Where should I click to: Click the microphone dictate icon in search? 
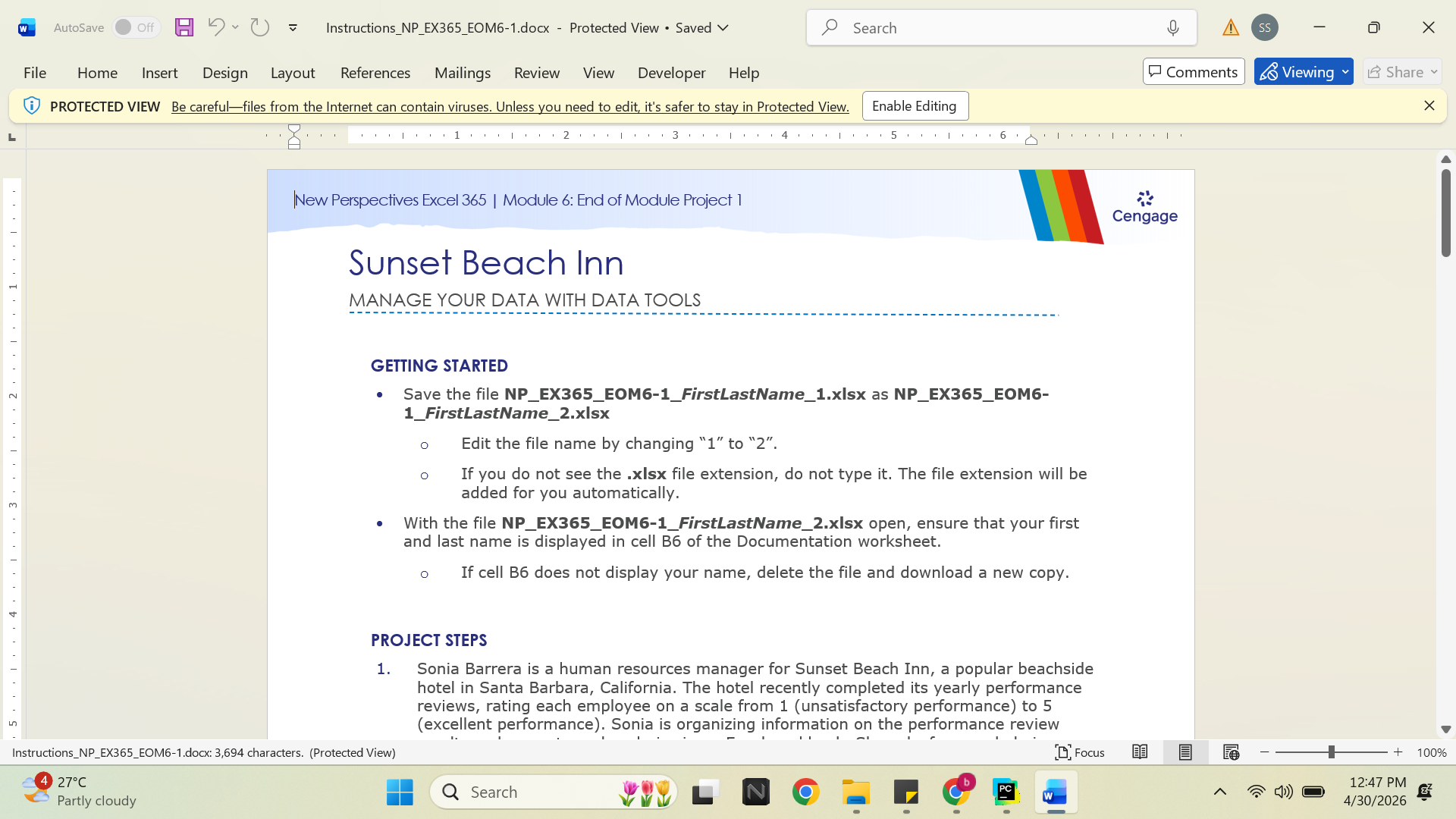(x=1173, y=28)
